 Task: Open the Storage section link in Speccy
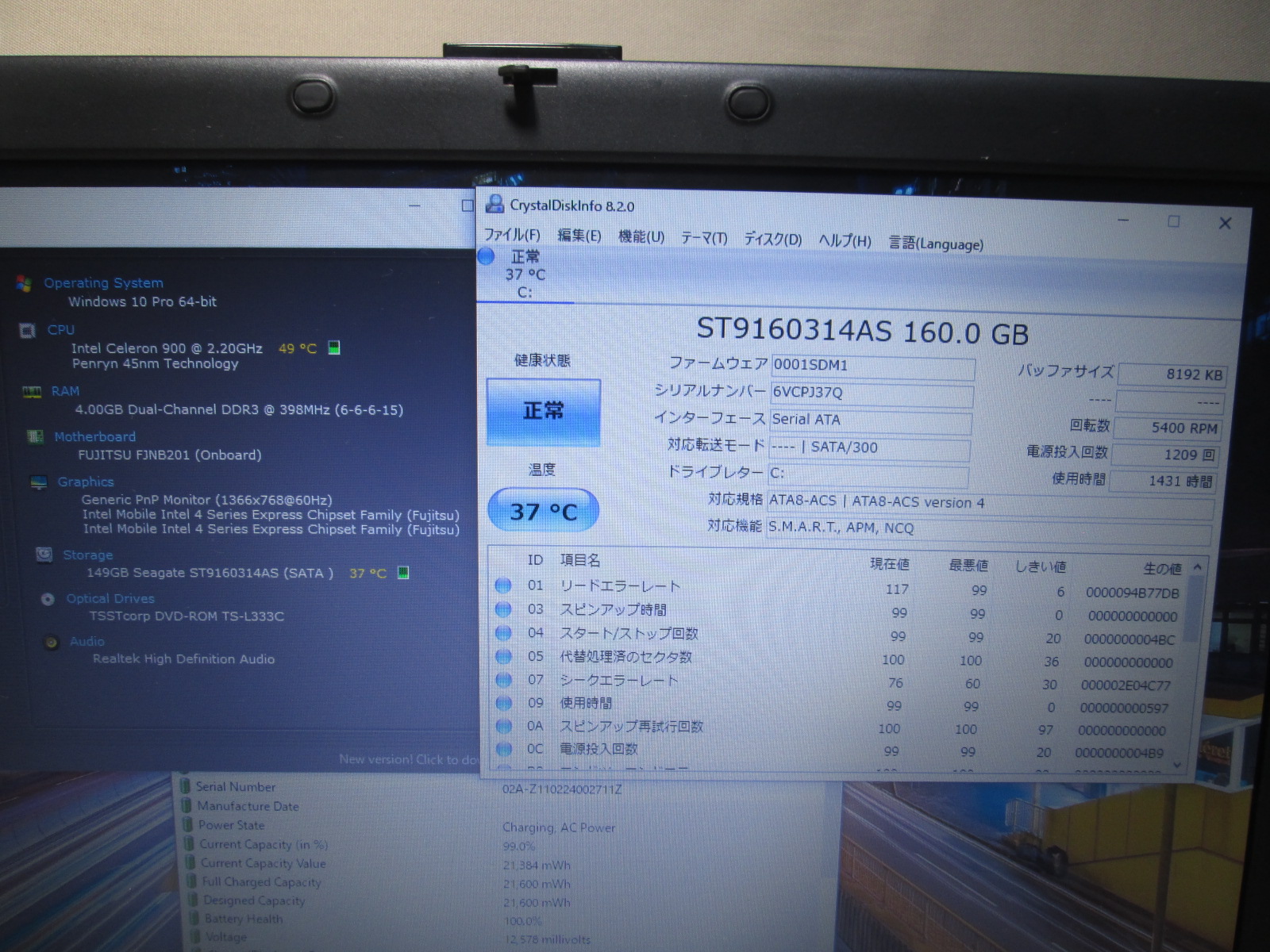click(x=87, y=555)
